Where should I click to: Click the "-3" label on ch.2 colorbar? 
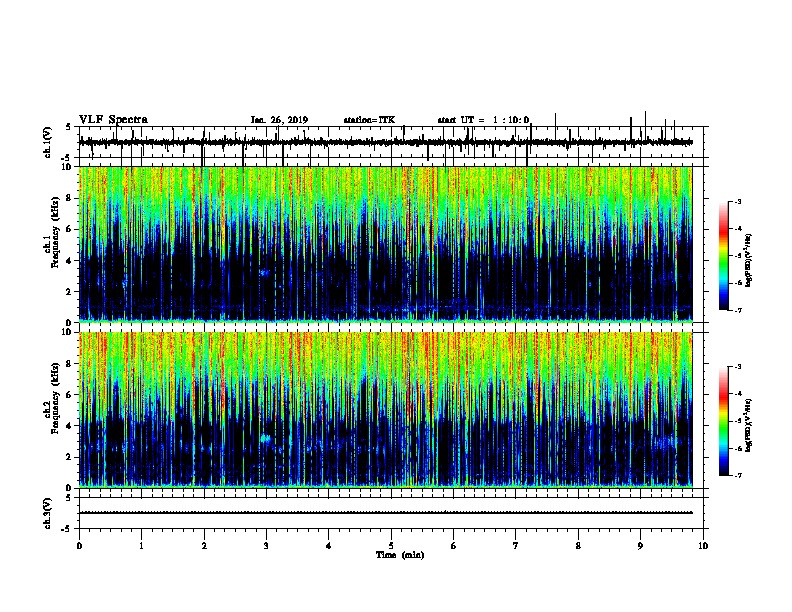pos(737,367)
